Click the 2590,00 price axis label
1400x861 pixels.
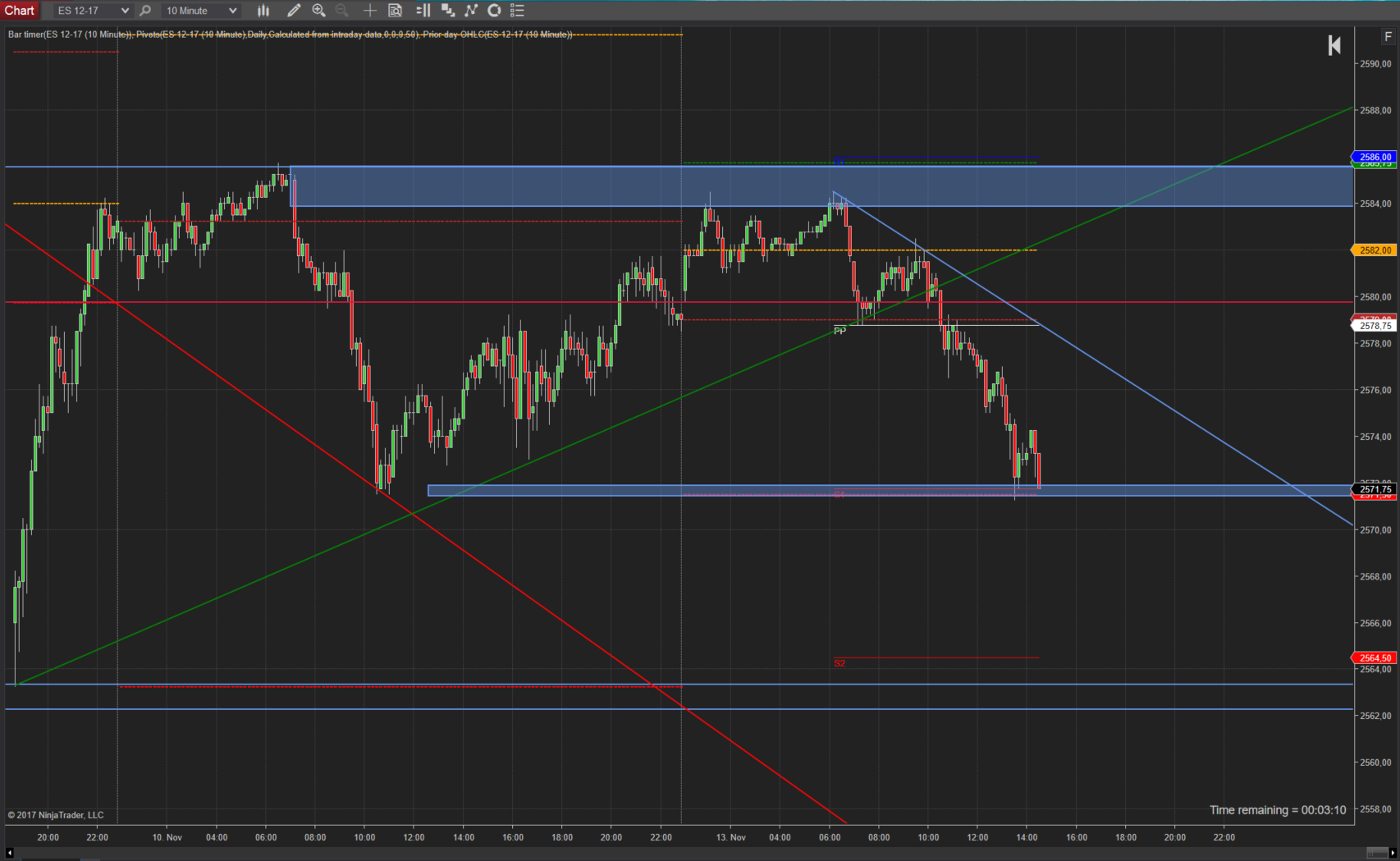pos(1376,64)
